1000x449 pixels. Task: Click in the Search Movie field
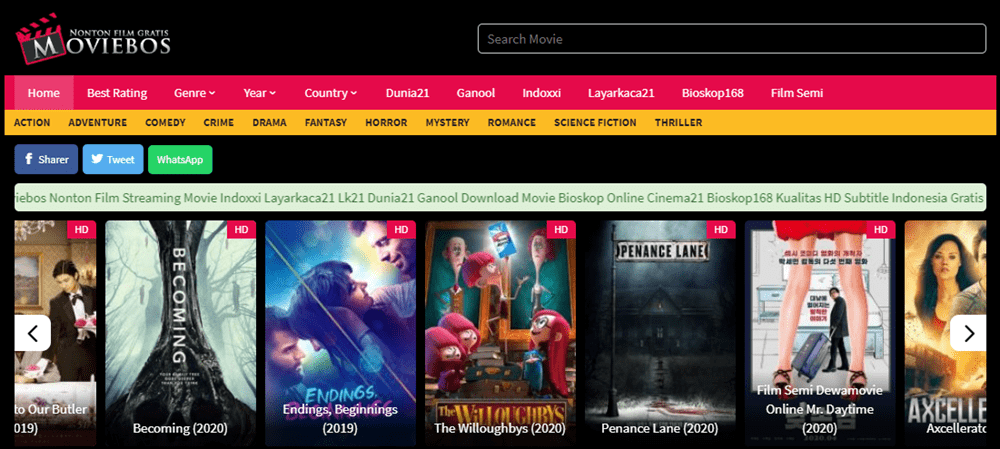[x=732, y=39]
